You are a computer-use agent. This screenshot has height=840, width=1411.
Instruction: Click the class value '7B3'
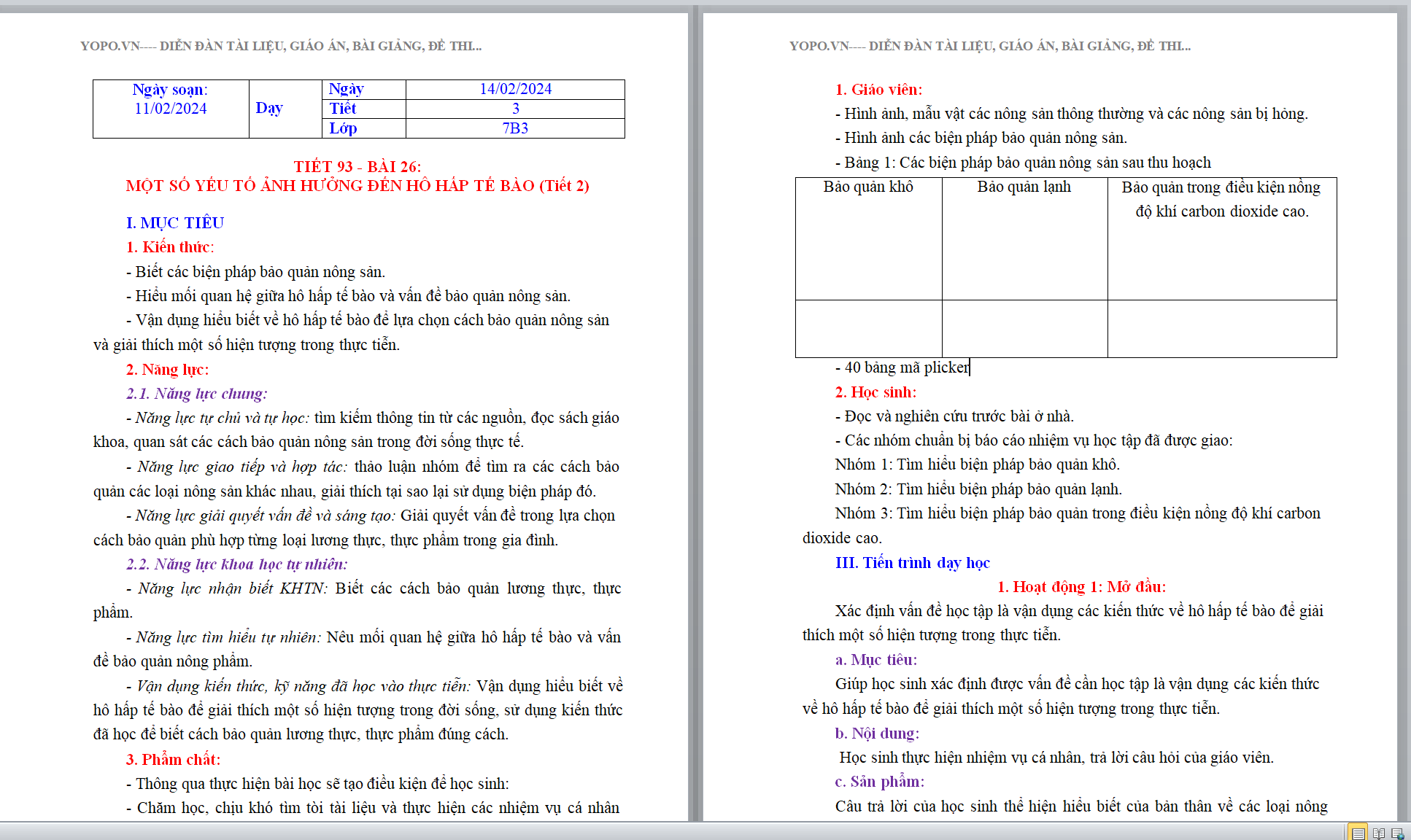coord(515,128)
